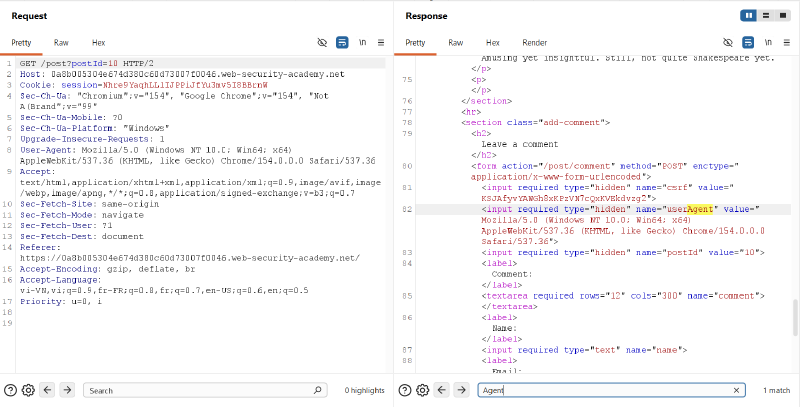
Task: Select combined single-panel layout icon
Action: pos(782,16)
